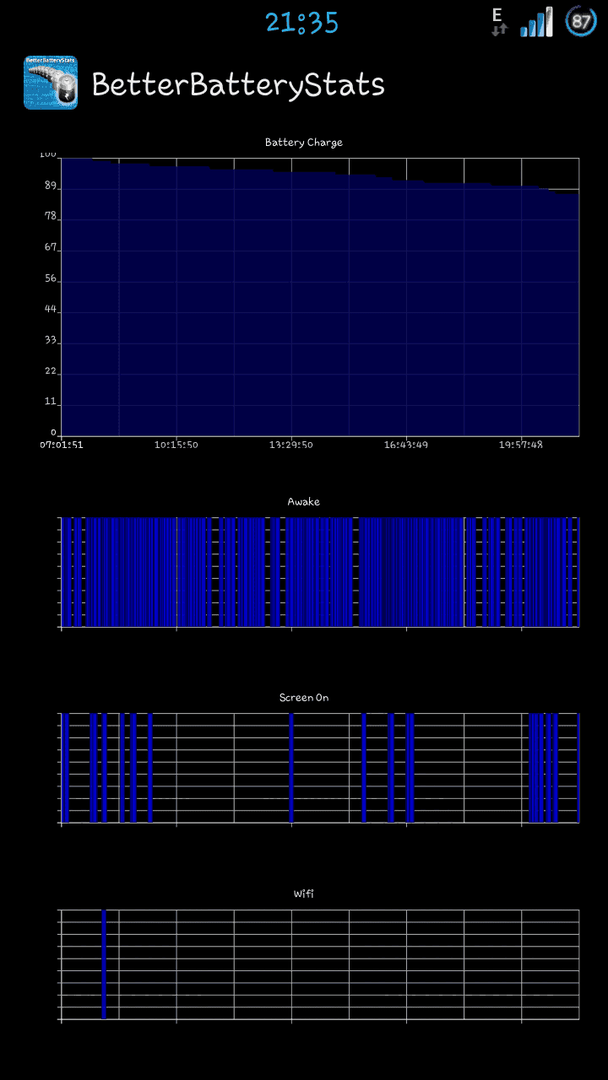This screenshot has width=608, height=1080.
Task: Tap the 78 value on battery axis
Action: tap(50, 217)
